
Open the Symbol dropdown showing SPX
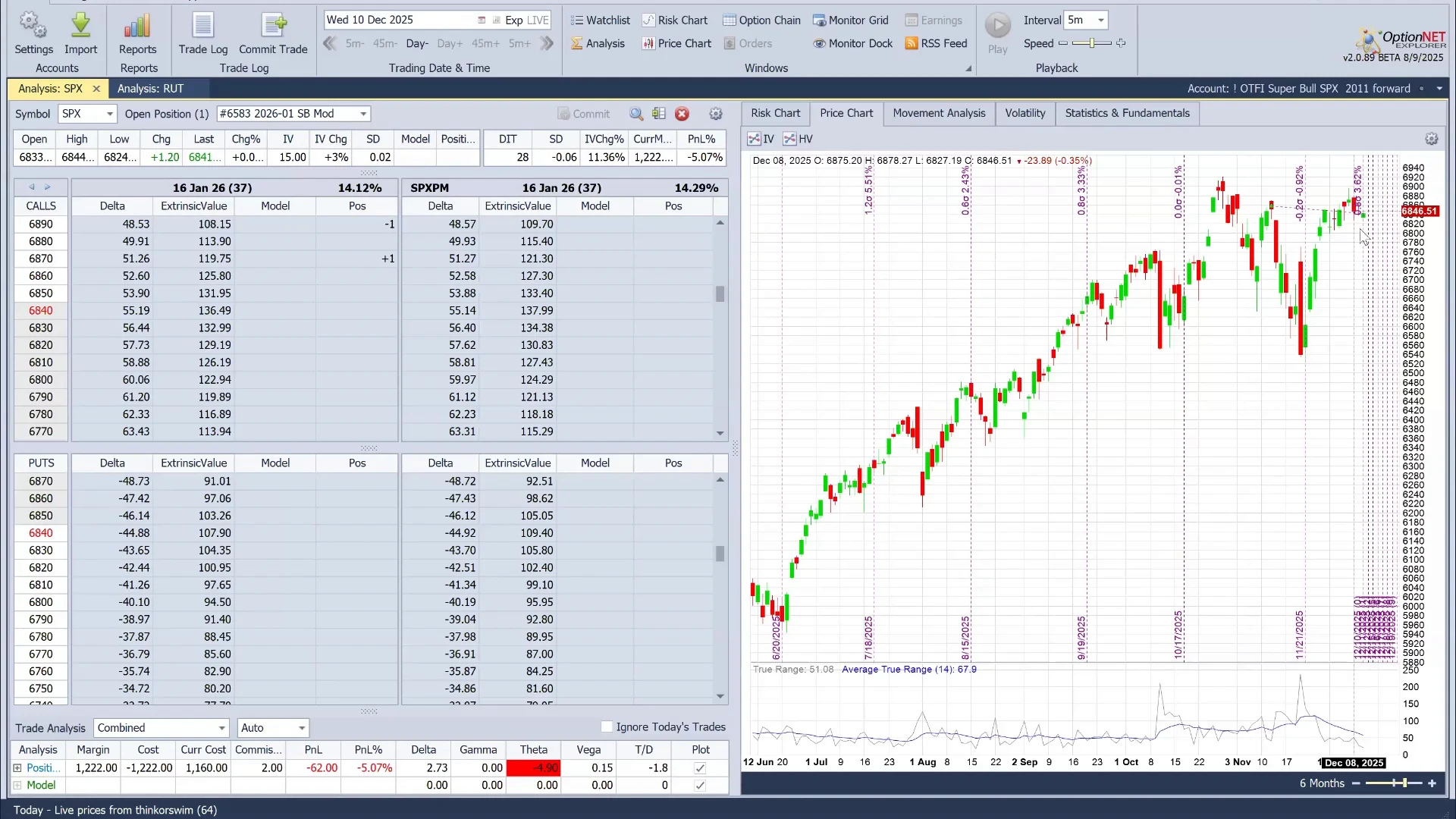coord(88,114)
